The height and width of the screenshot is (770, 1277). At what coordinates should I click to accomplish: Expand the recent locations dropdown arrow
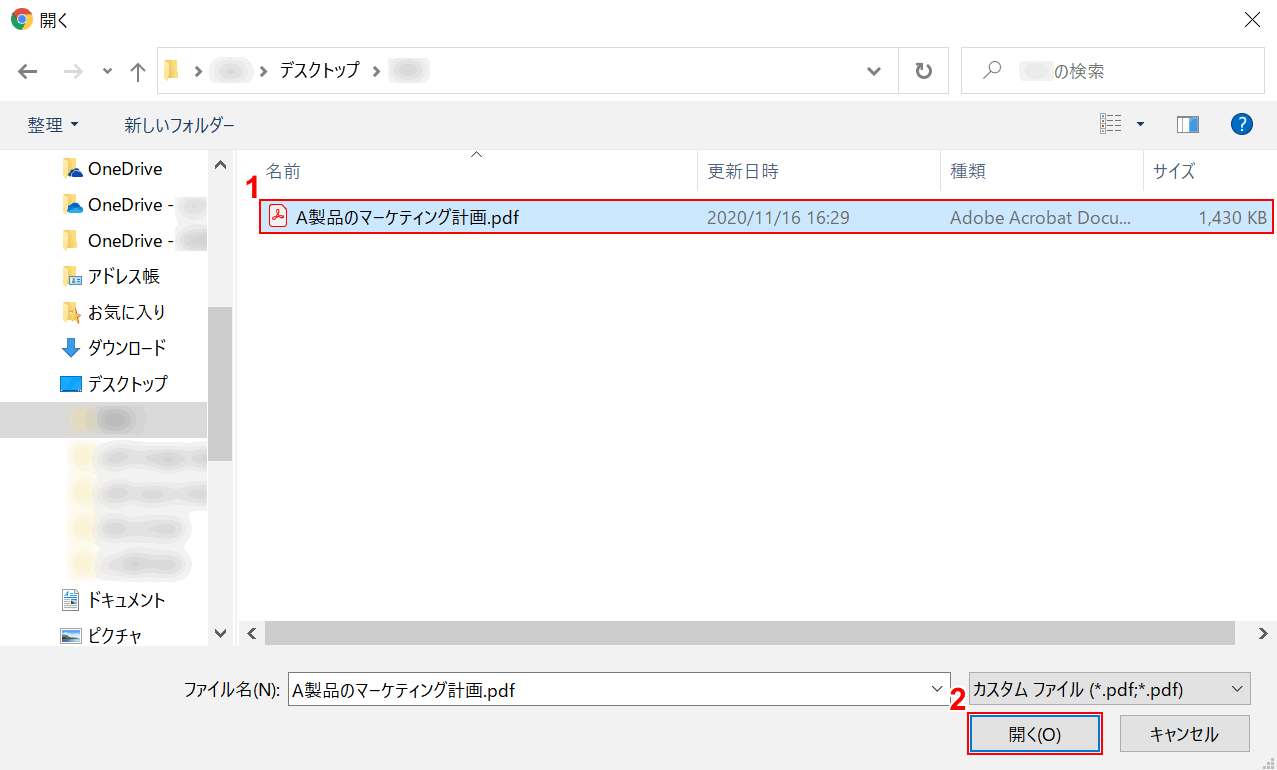(108, 71)
